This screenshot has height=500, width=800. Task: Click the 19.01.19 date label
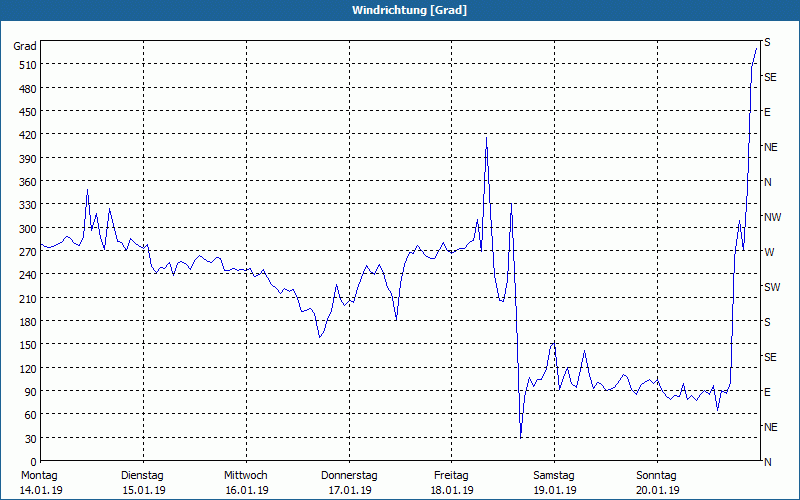[x=555, y=490]
